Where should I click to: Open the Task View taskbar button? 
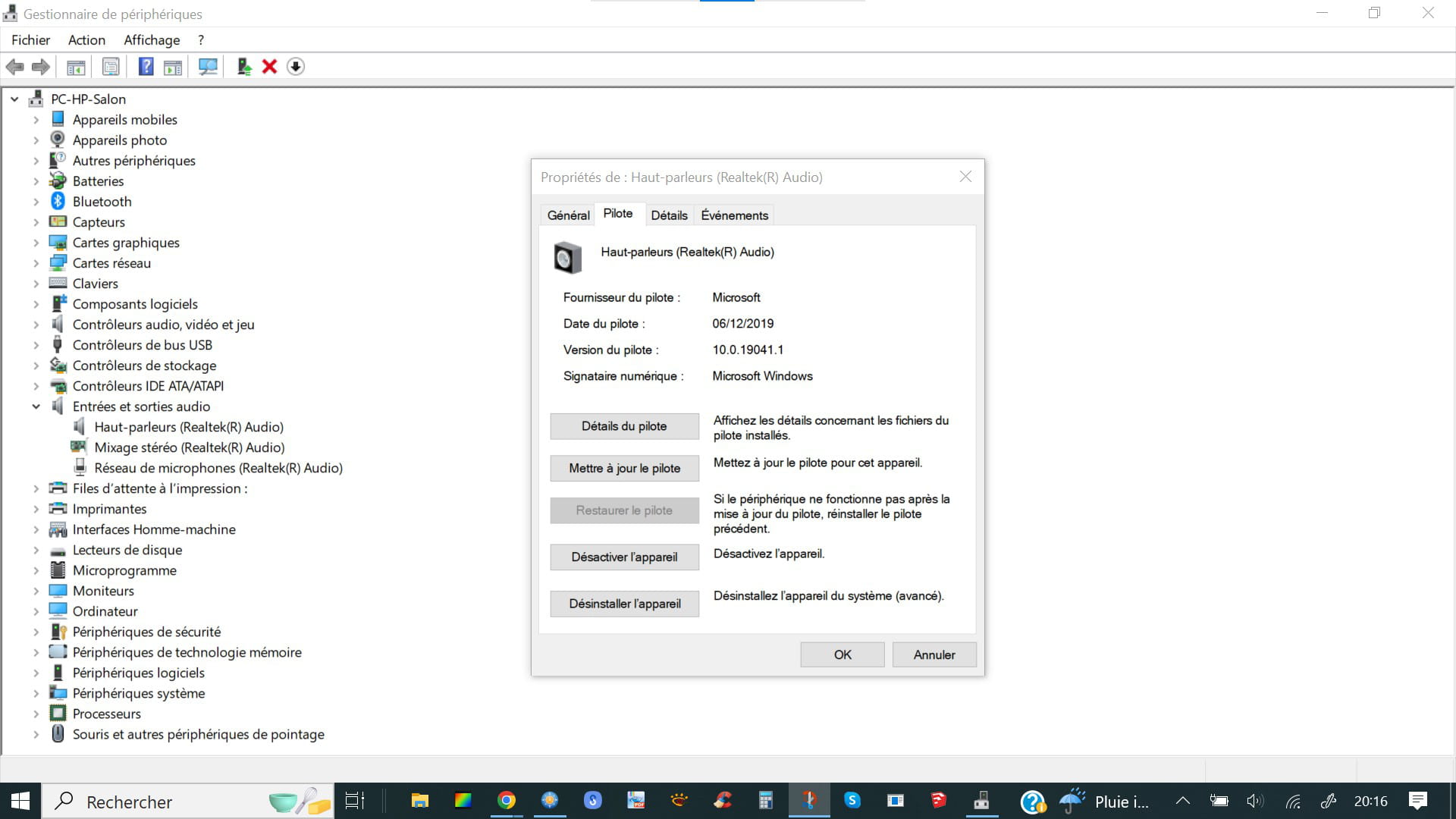coord(354,801)
